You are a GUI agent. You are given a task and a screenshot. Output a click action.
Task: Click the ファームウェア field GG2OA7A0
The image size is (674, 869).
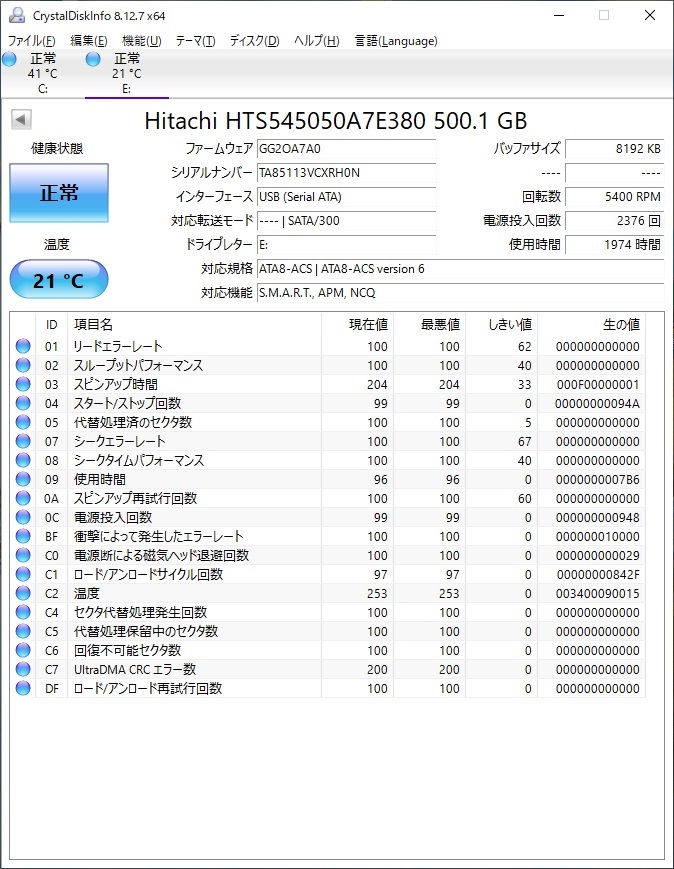point(346,149)
